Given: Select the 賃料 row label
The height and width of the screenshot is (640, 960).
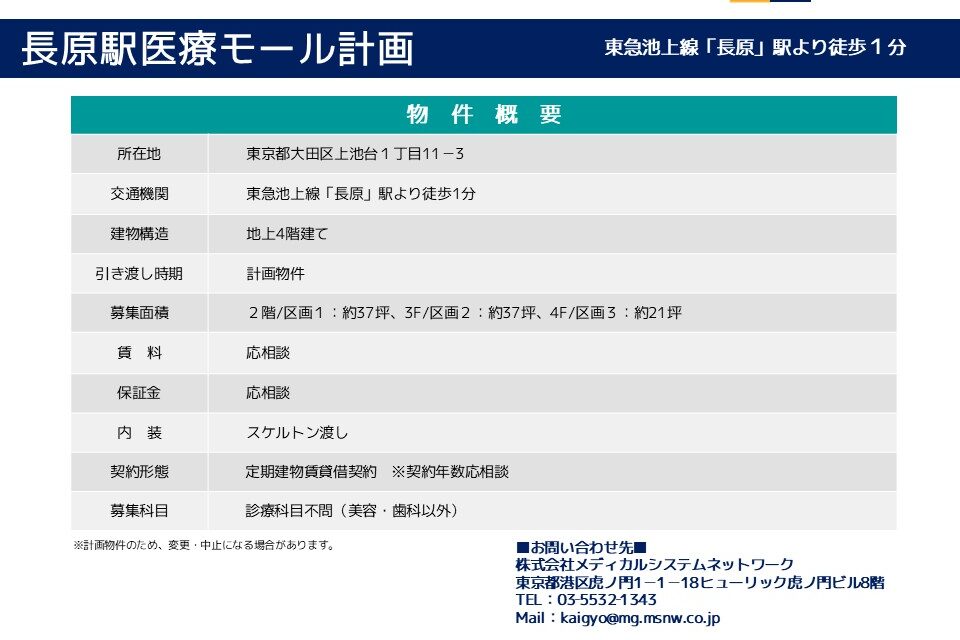Looking at the screenshot, I should pos(139,353).
